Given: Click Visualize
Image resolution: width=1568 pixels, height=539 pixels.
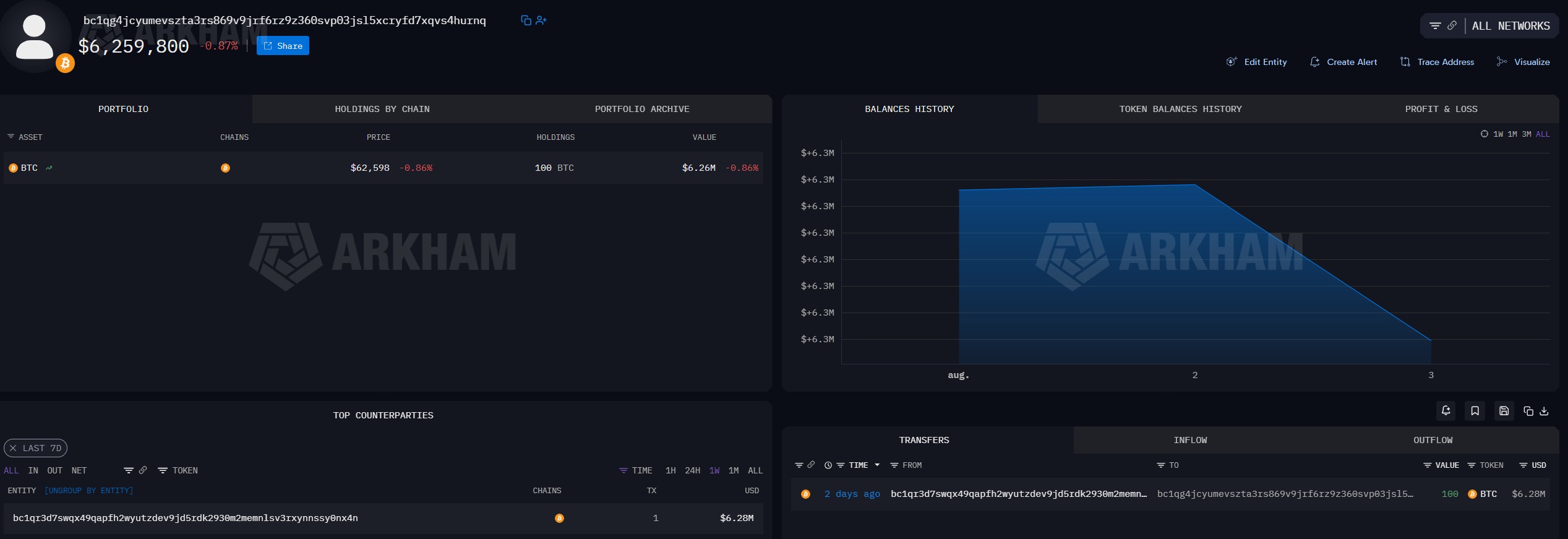Looking at the screenshot, I should coord(1523,62).
